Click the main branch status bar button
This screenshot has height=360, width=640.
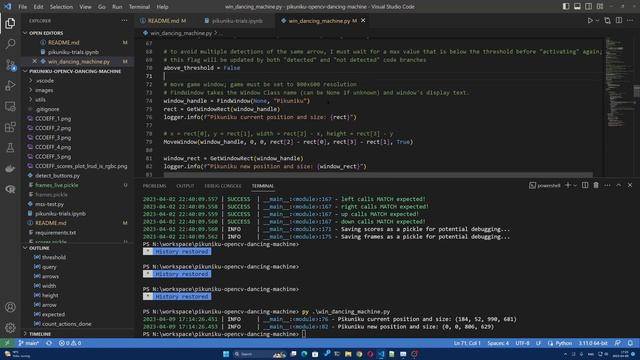29,343
